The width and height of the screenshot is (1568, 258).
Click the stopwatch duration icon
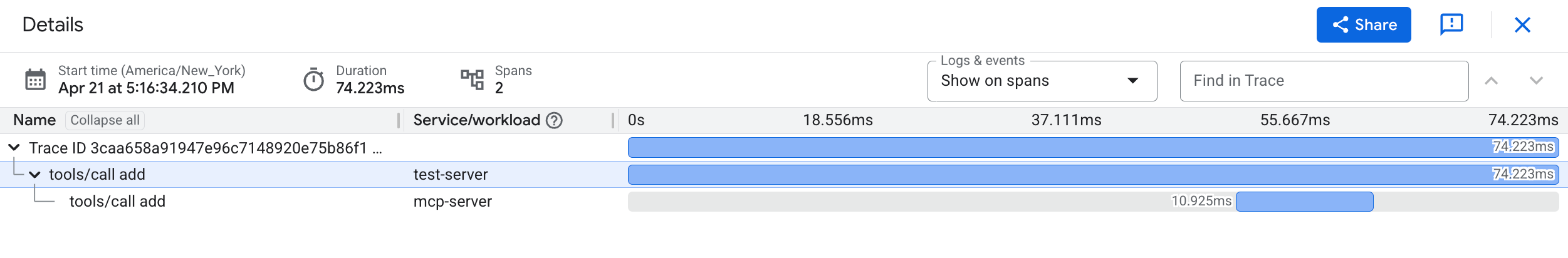click(313, 80)
